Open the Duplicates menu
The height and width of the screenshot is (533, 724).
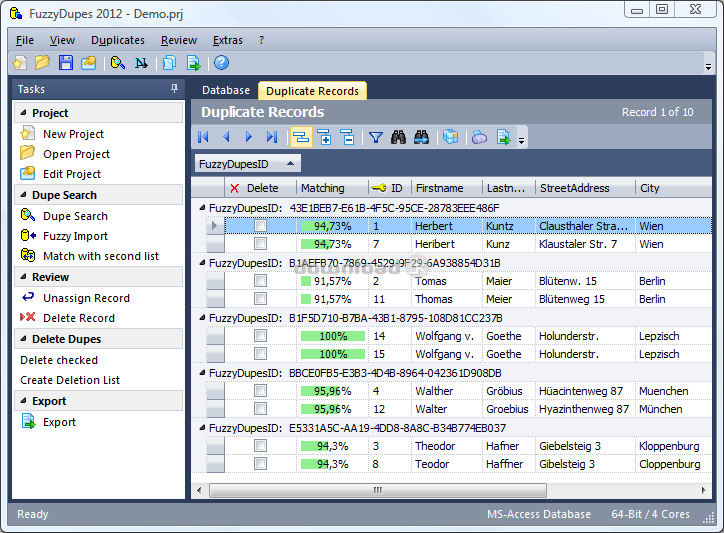pyautogui.click(x=118, y=40)
